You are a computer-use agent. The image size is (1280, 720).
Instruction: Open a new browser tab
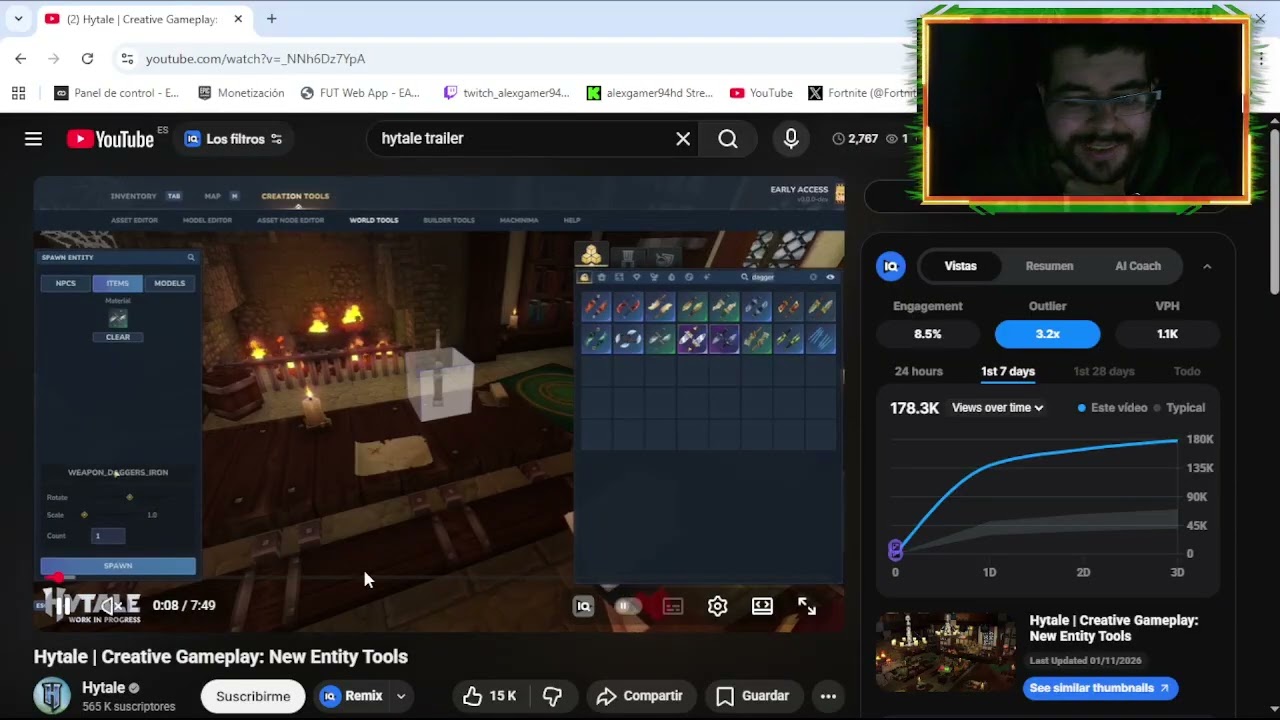tap(271, 19)
